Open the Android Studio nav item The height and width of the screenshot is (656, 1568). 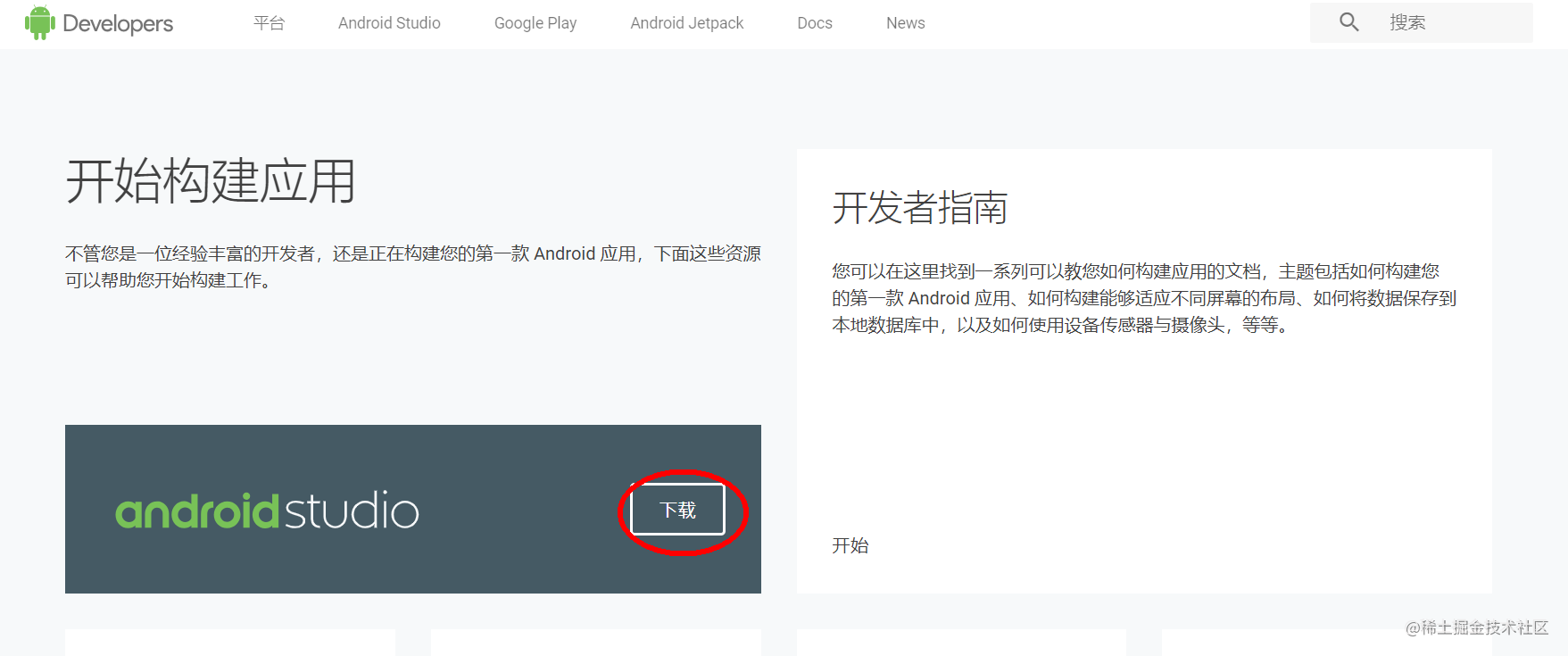[389, 23]
